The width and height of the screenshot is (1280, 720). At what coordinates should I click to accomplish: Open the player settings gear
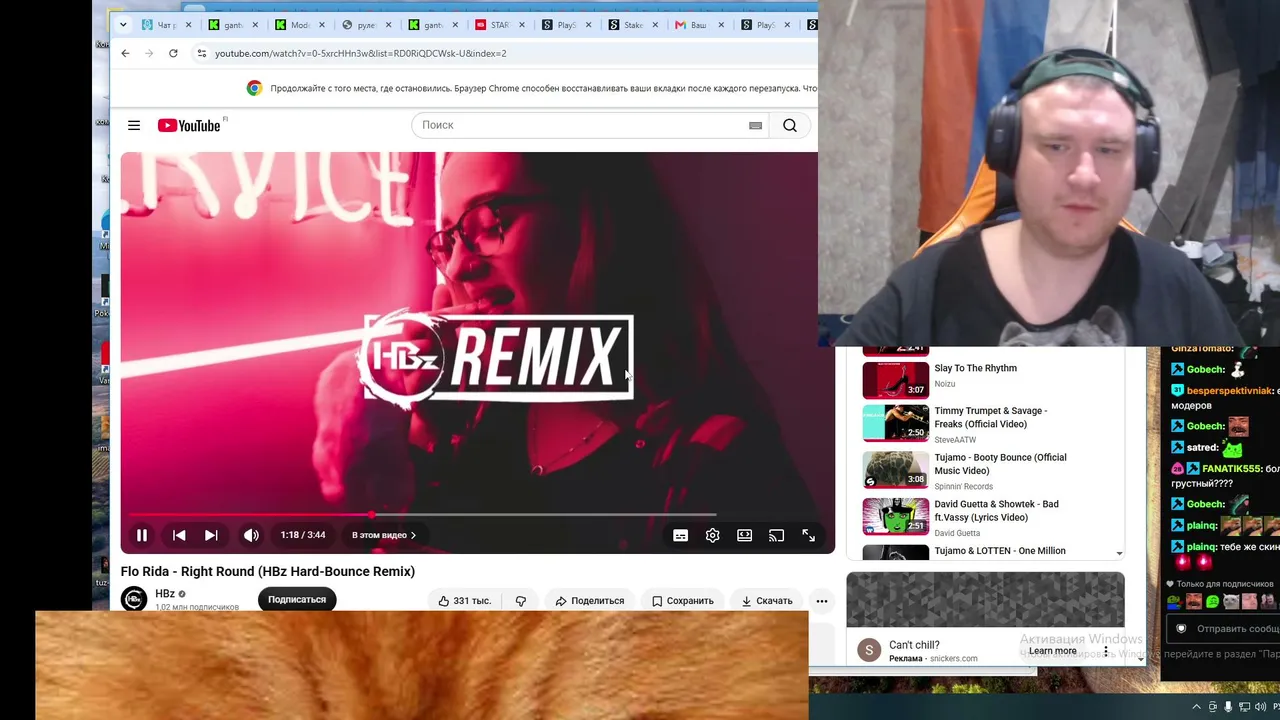[712, 535]
